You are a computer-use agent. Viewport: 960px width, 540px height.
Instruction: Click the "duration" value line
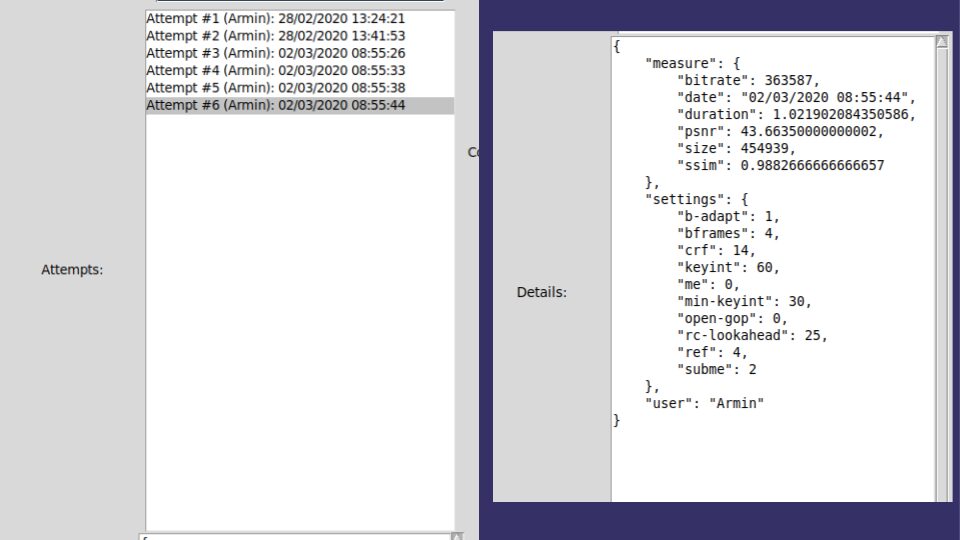pos(796,114)
